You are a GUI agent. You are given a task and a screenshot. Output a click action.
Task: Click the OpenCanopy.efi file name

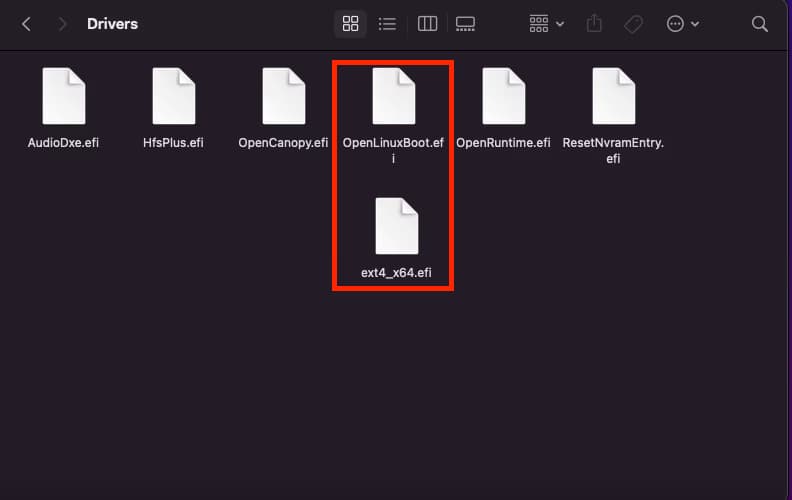click(283, 143)
